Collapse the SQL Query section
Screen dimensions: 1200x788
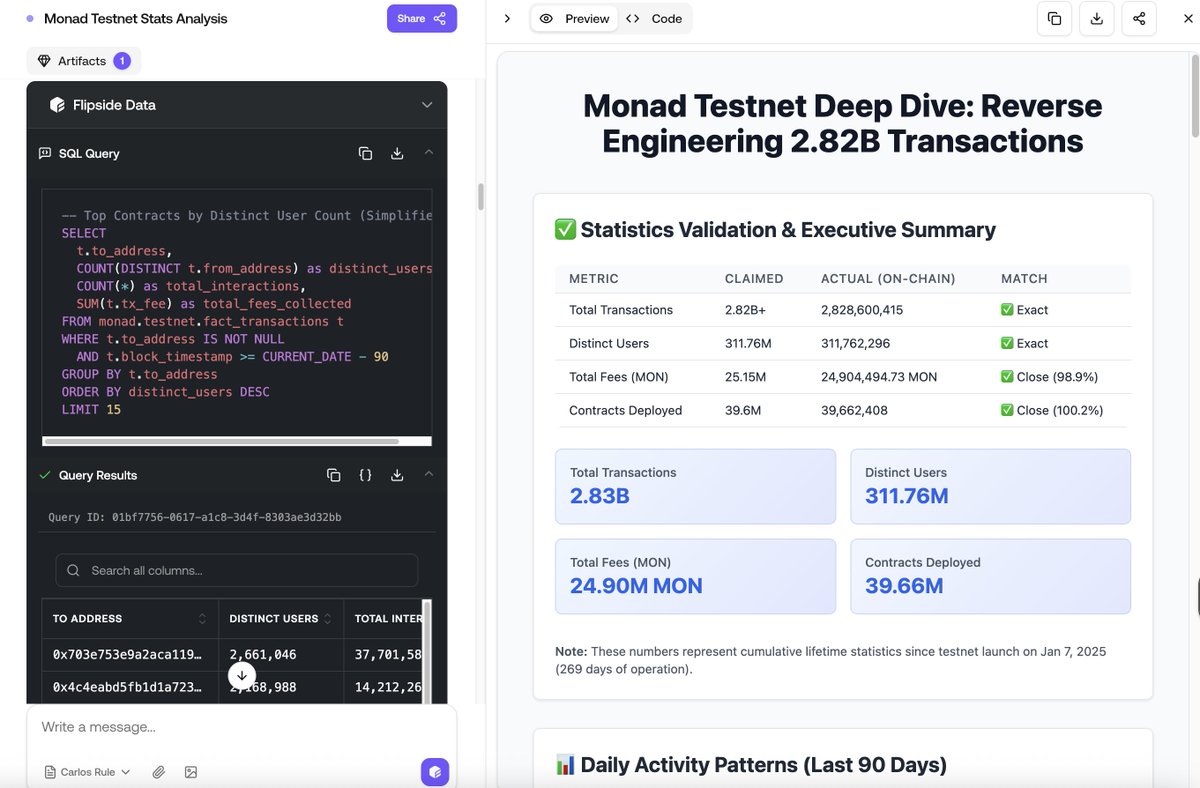coord(428,152)
